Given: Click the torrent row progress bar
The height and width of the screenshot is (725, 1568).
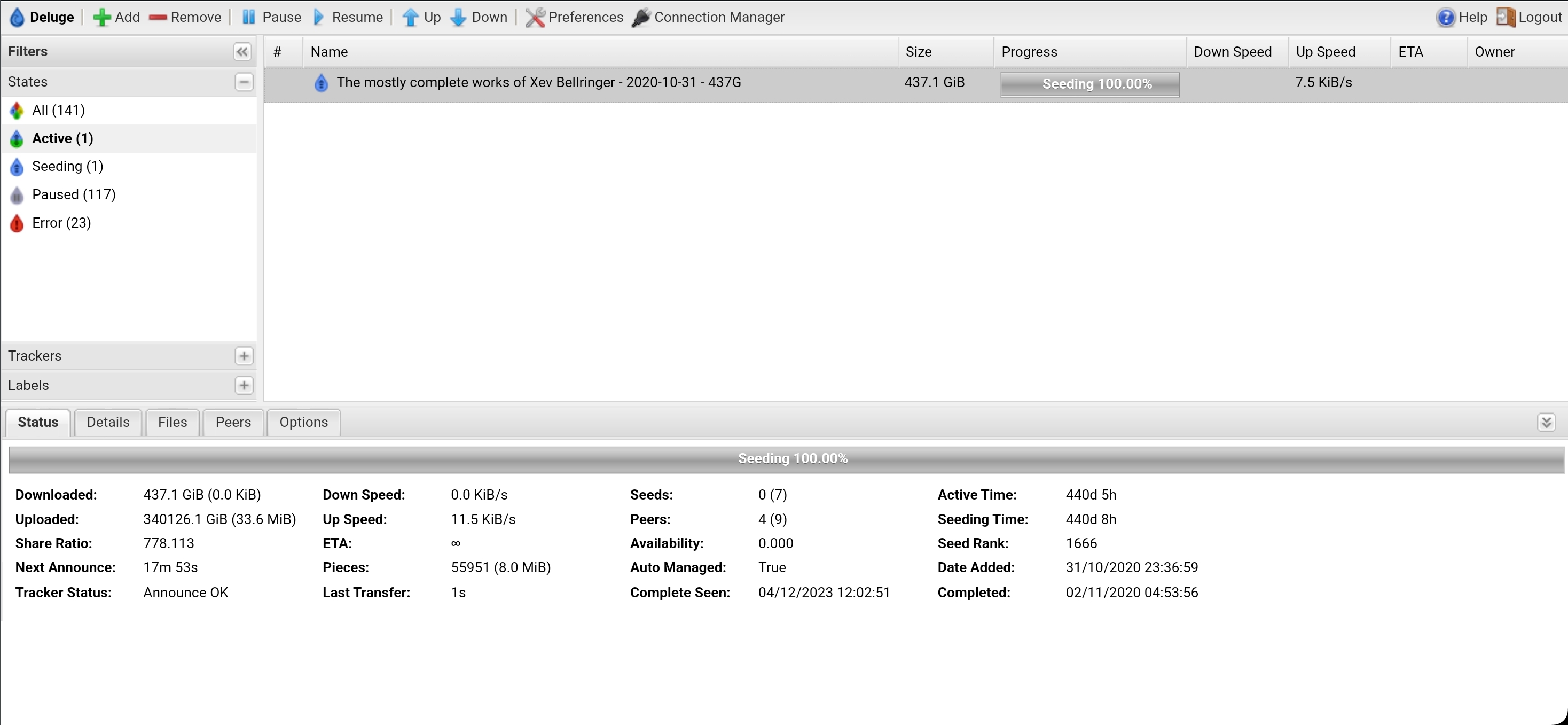Looking at the screenshot, I should [x=1089, y=84].
